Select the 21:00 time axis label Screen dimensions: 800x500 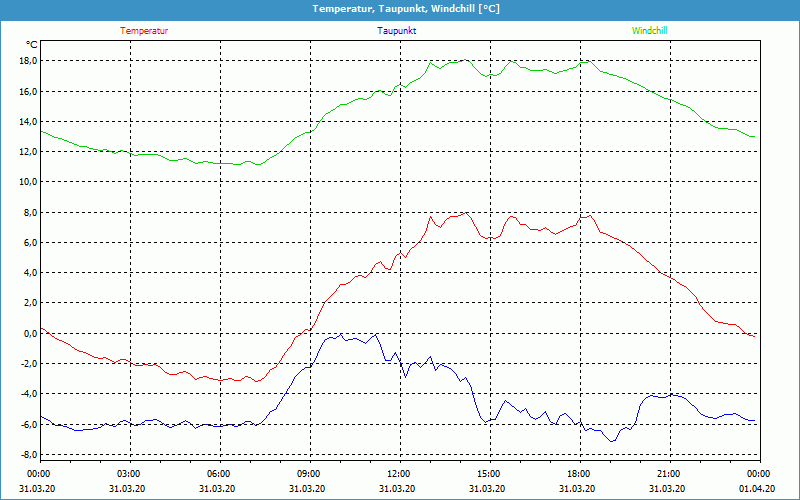pos(668,473)
